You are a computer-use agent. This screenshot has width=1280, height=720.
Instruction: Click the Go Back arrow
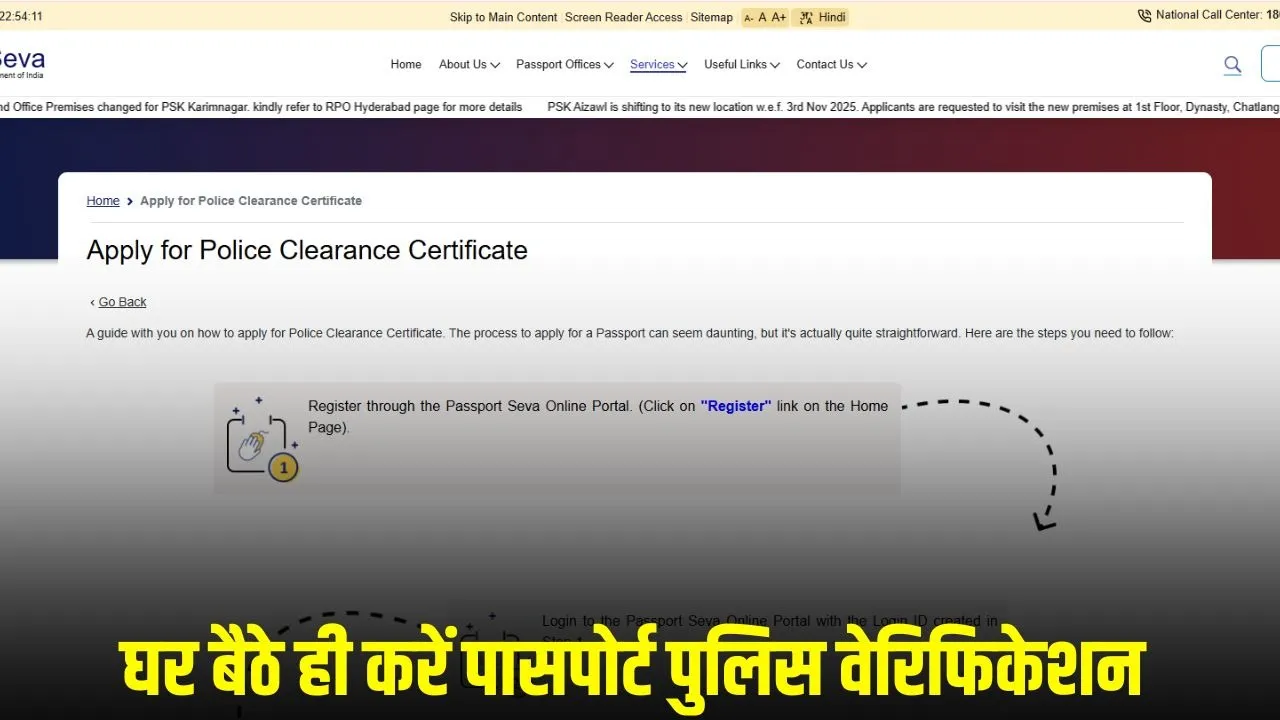coord(92,301)
